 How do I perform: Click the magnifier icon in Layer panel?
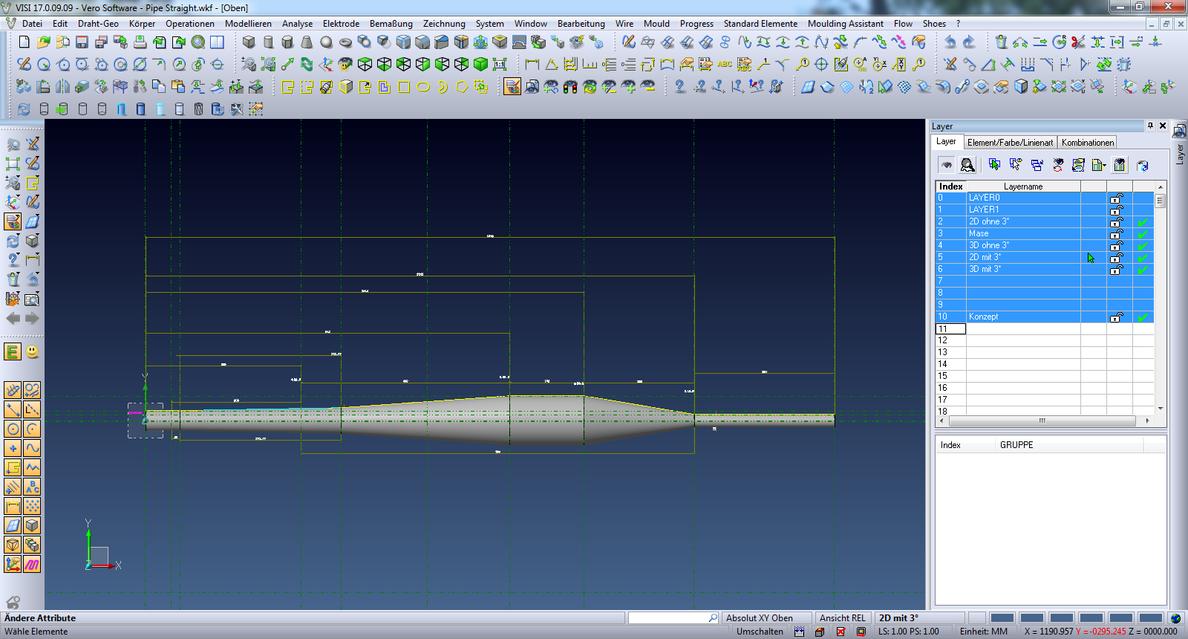point(967,165)
